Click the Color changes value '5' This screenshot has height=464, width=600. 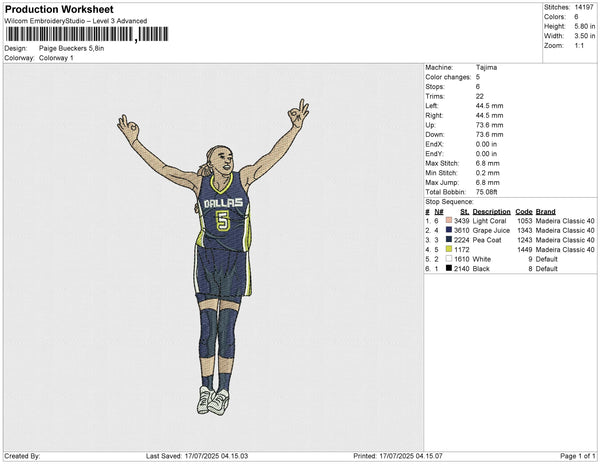click(x=478, y=77)
